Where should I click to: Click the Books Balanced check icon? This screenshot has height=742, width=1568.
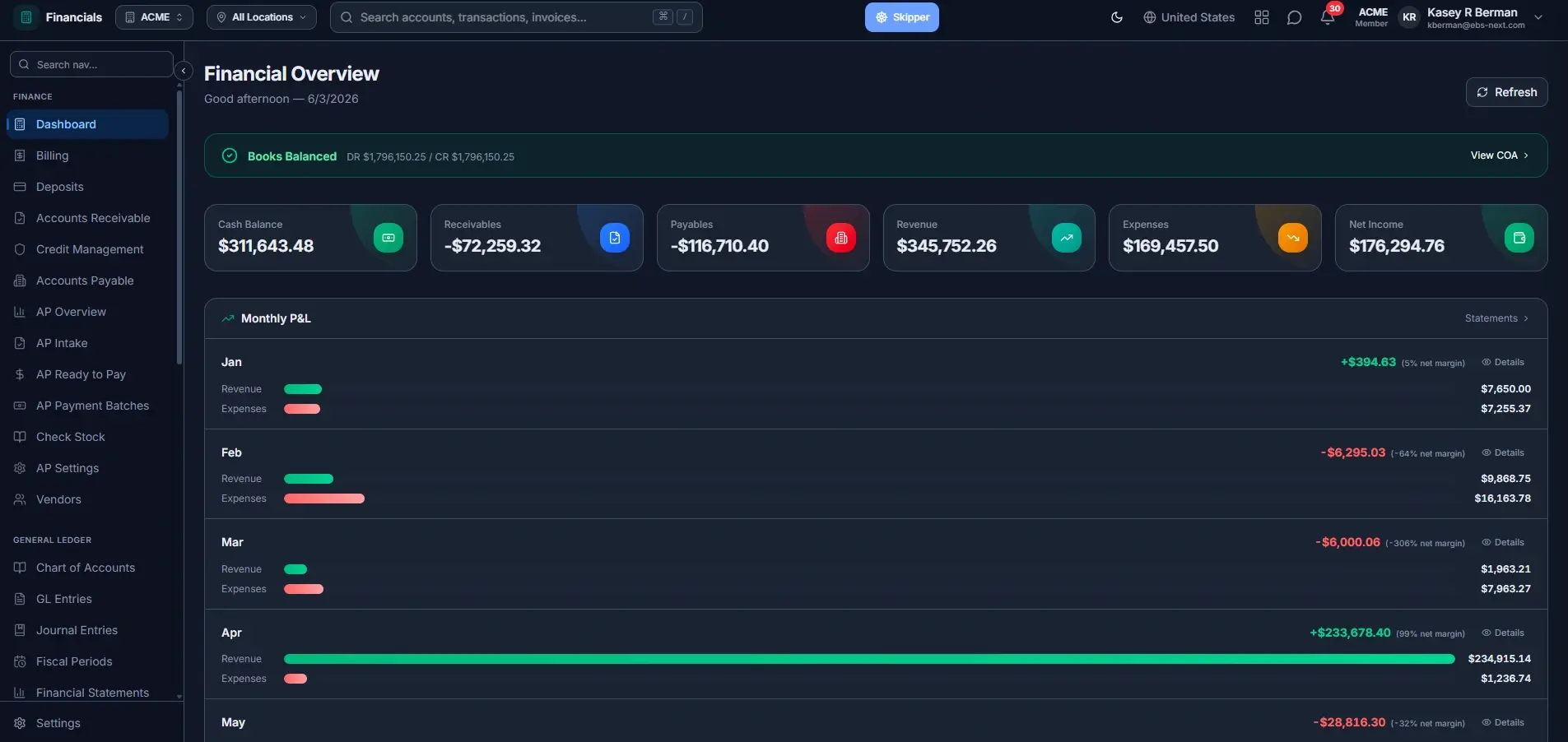pyautogui.click(x=230, y=155)
